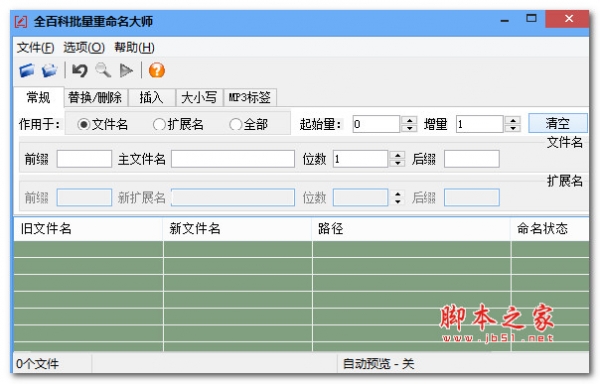Image resolution: width=600 pixels, height=384 pixels.
Task: Click the 起始量 input field
Action: 376,124
